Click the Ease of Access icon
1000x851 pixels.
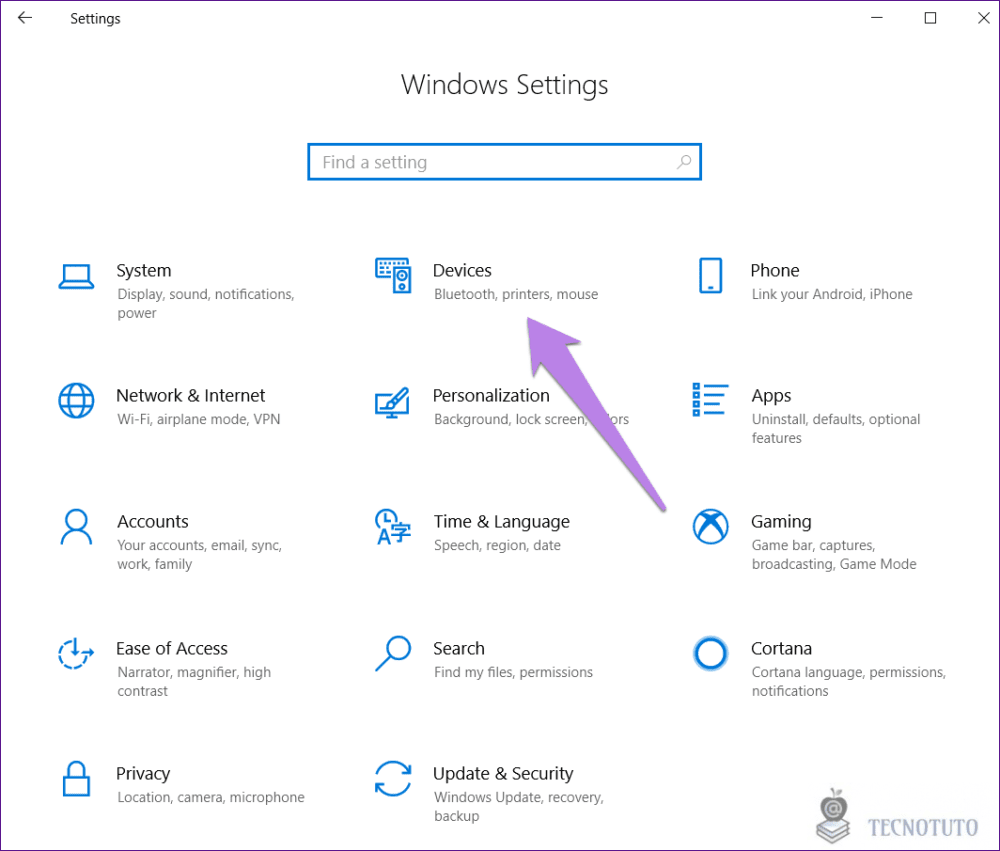[x=77, y=653]
